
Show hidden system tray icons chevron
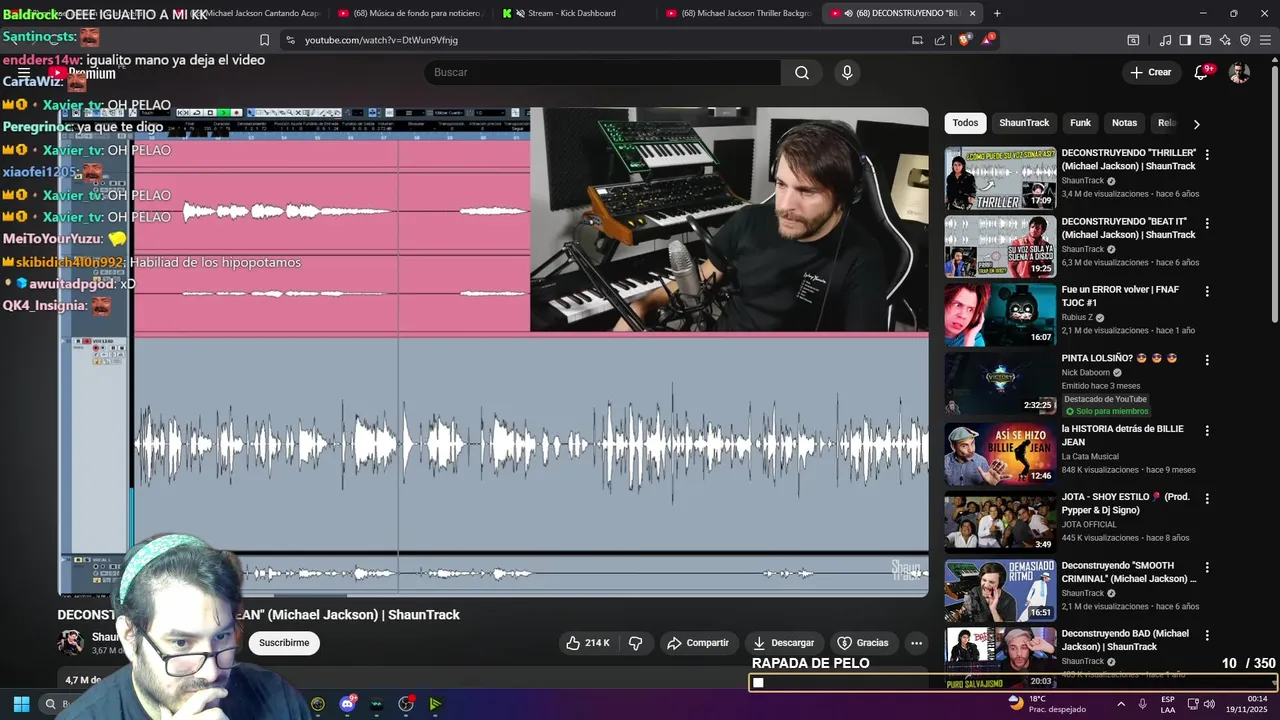click(x=1119, y=704)
